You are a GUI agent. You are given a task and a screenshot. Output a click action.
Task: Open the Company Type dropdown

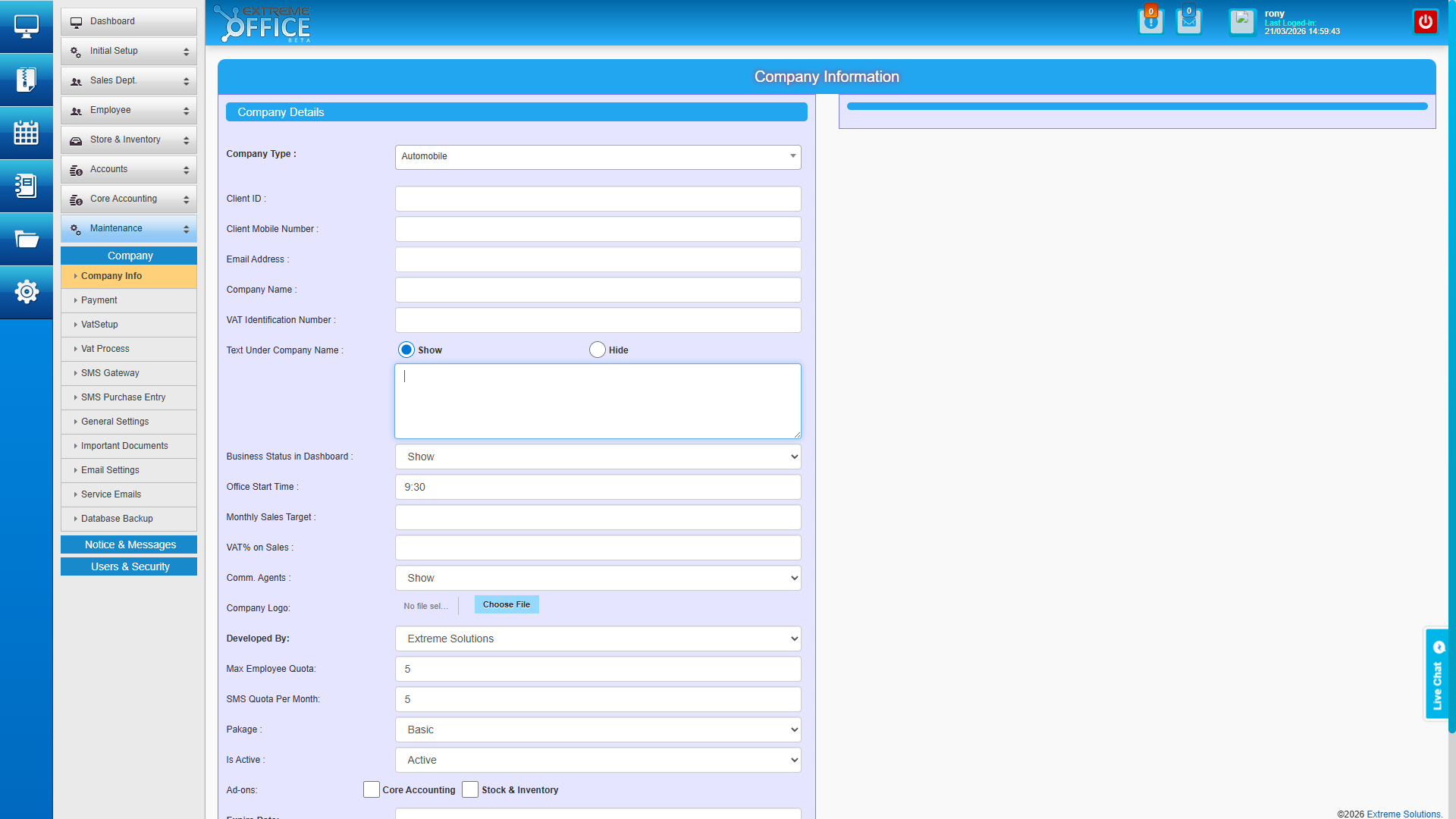click(x=598, y=157)
